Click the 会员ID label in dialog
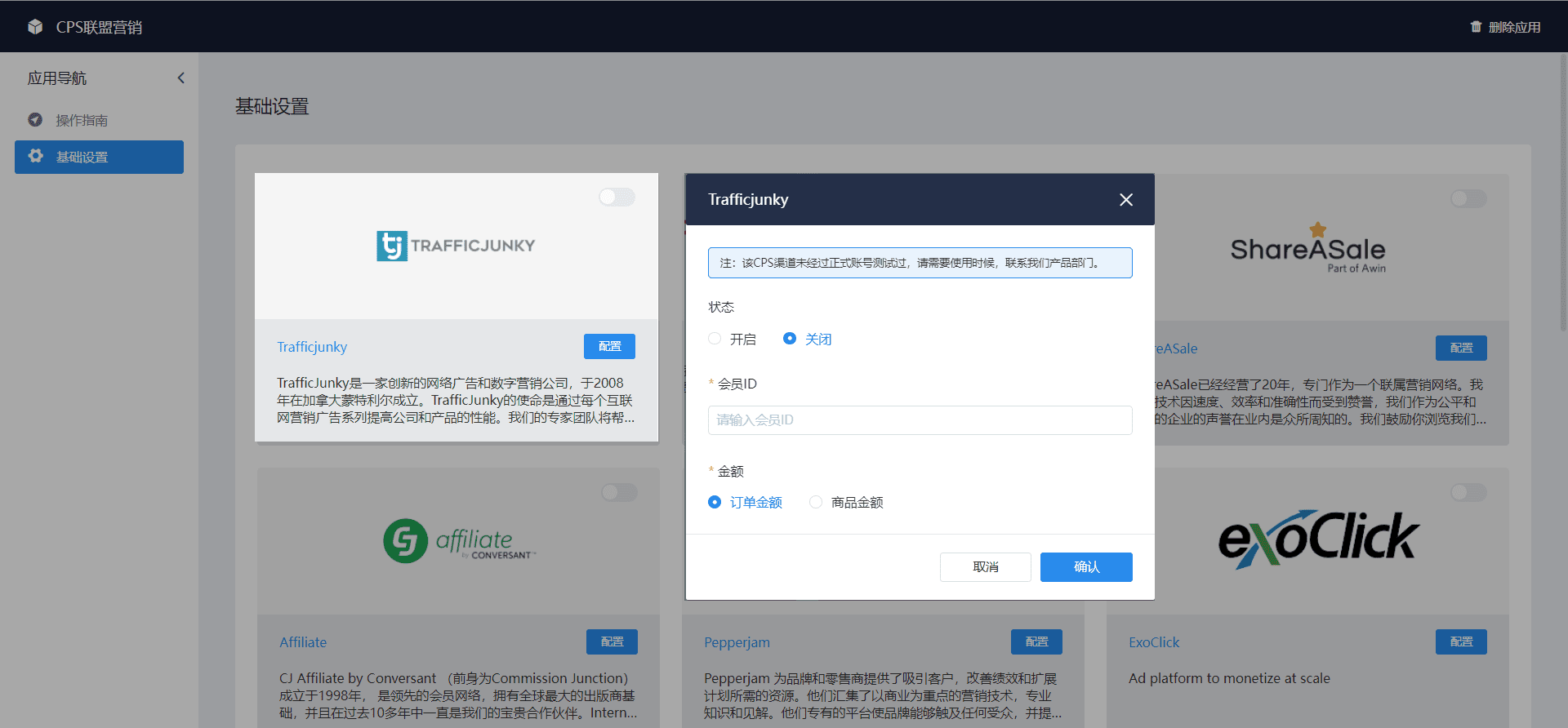This screenshot has height=728, width=1568. coord(737,384)
